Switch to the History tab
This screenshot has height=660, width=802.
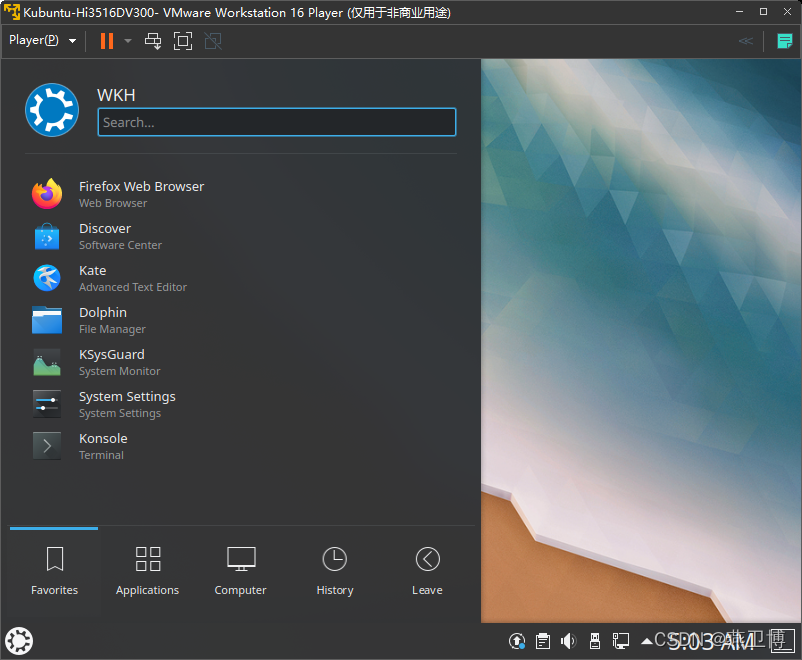coord(335,571)
